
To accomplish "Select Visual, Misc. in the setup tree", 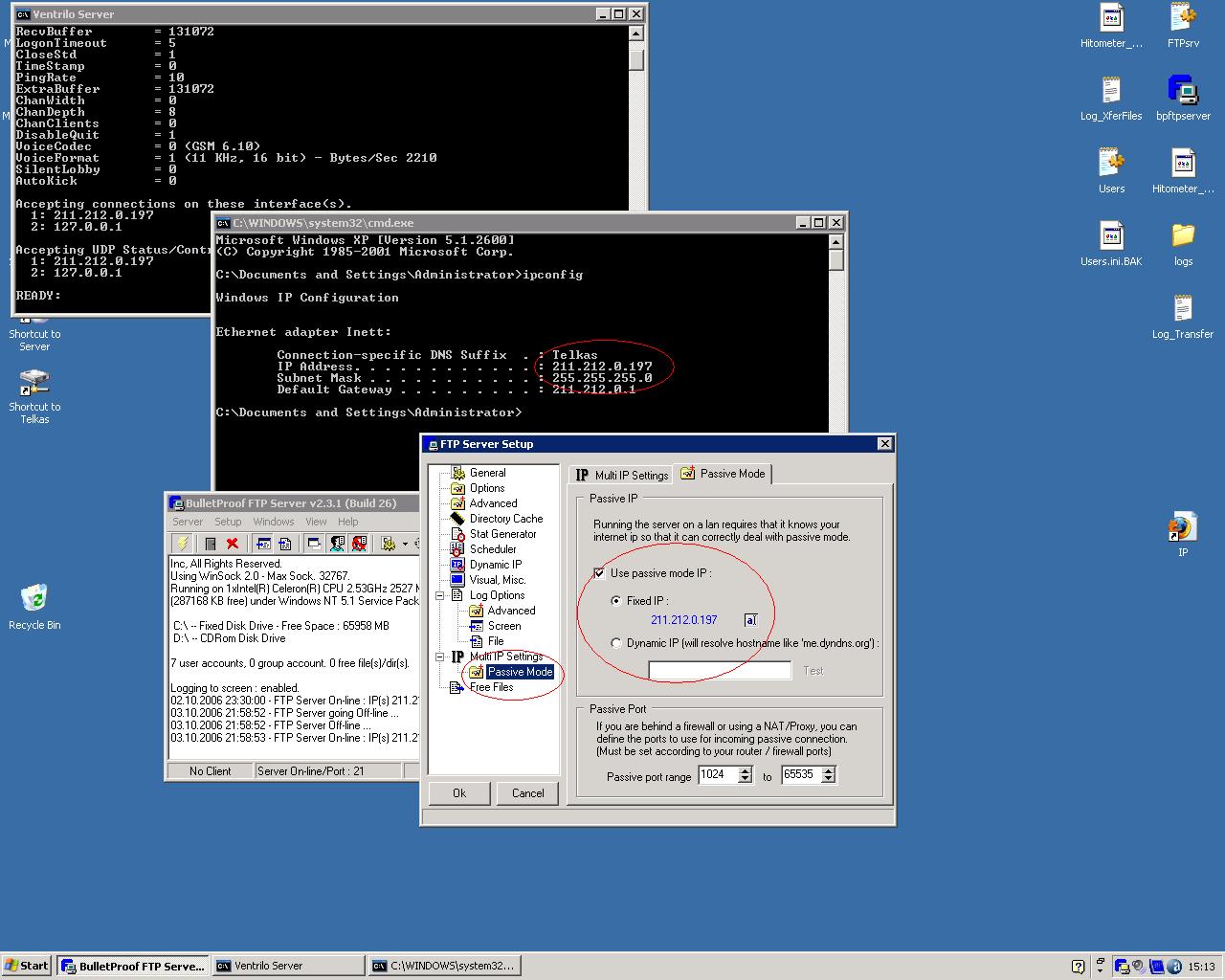I will click(498, 580).
